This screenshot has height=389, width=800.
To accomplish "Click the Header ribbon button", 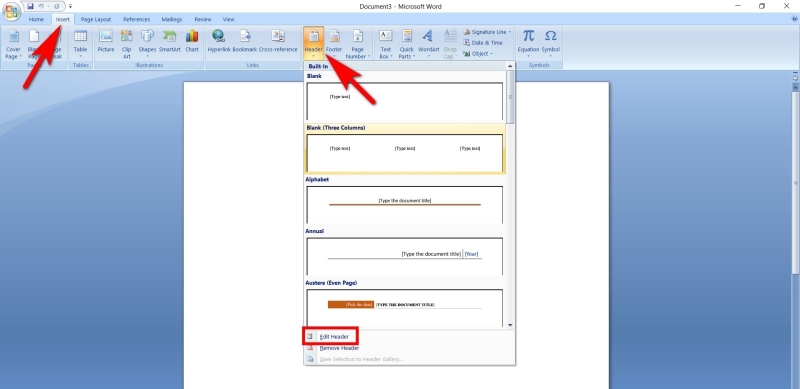I will [313, 44].
